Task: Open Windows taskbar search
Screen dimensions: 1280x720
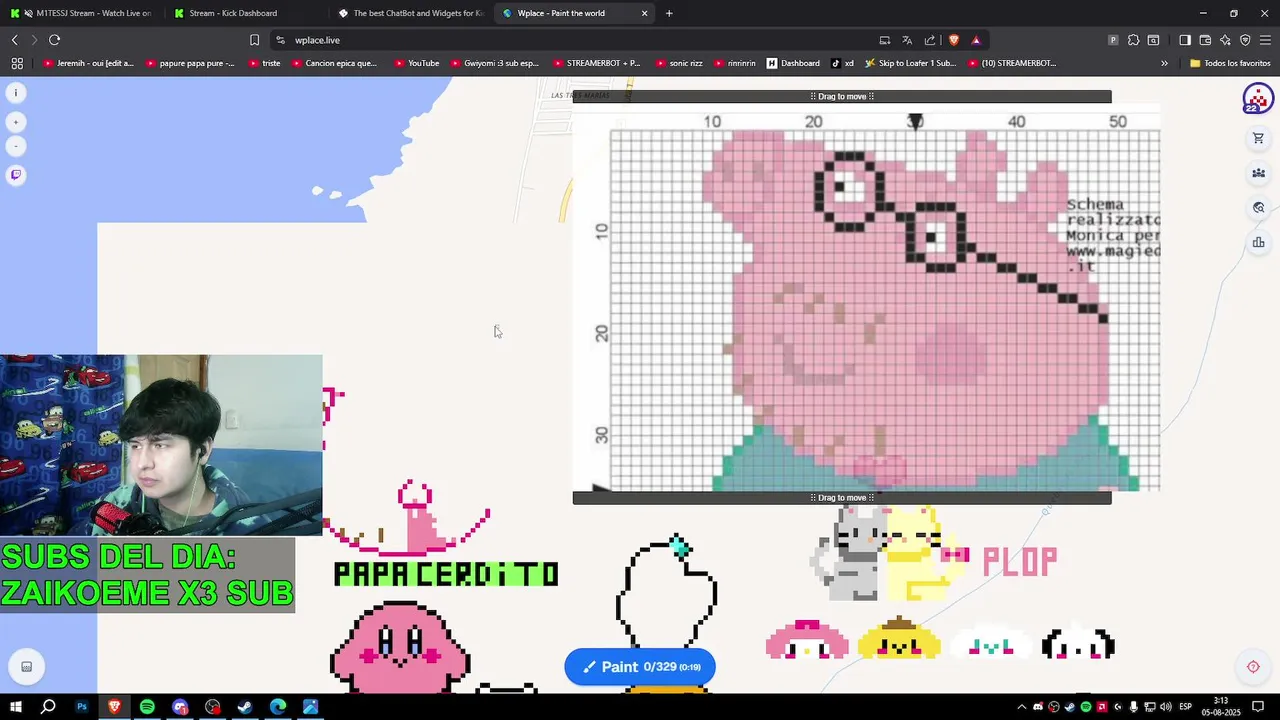Action: [x=48, y=707]
